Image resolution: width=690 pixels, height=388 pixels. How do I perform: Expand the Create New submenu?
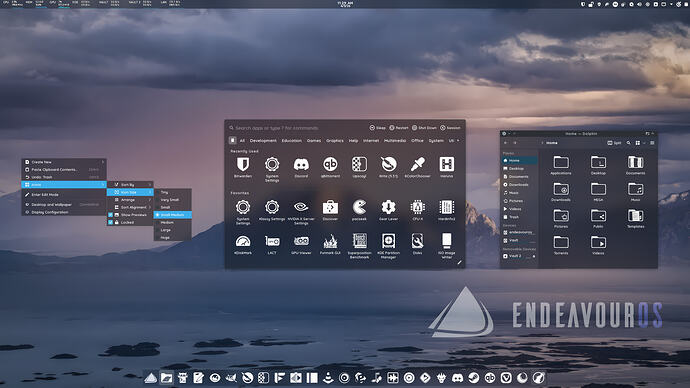coord(64,162)
